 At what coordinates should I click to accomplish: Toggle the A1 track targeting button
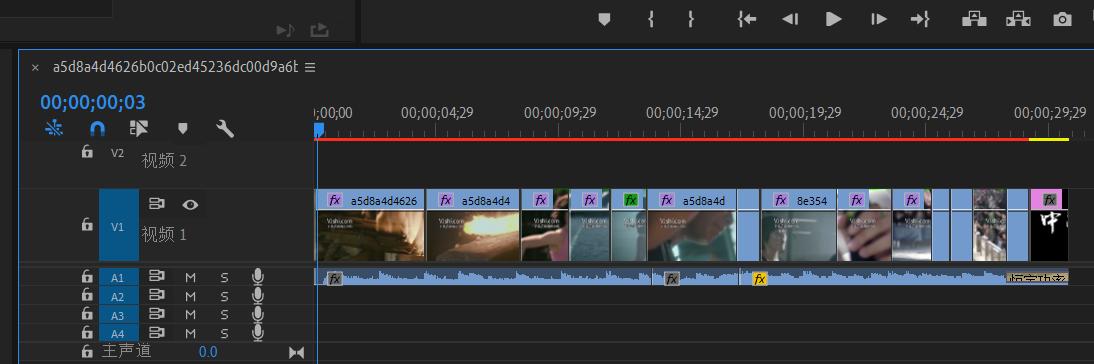[119, 278]
